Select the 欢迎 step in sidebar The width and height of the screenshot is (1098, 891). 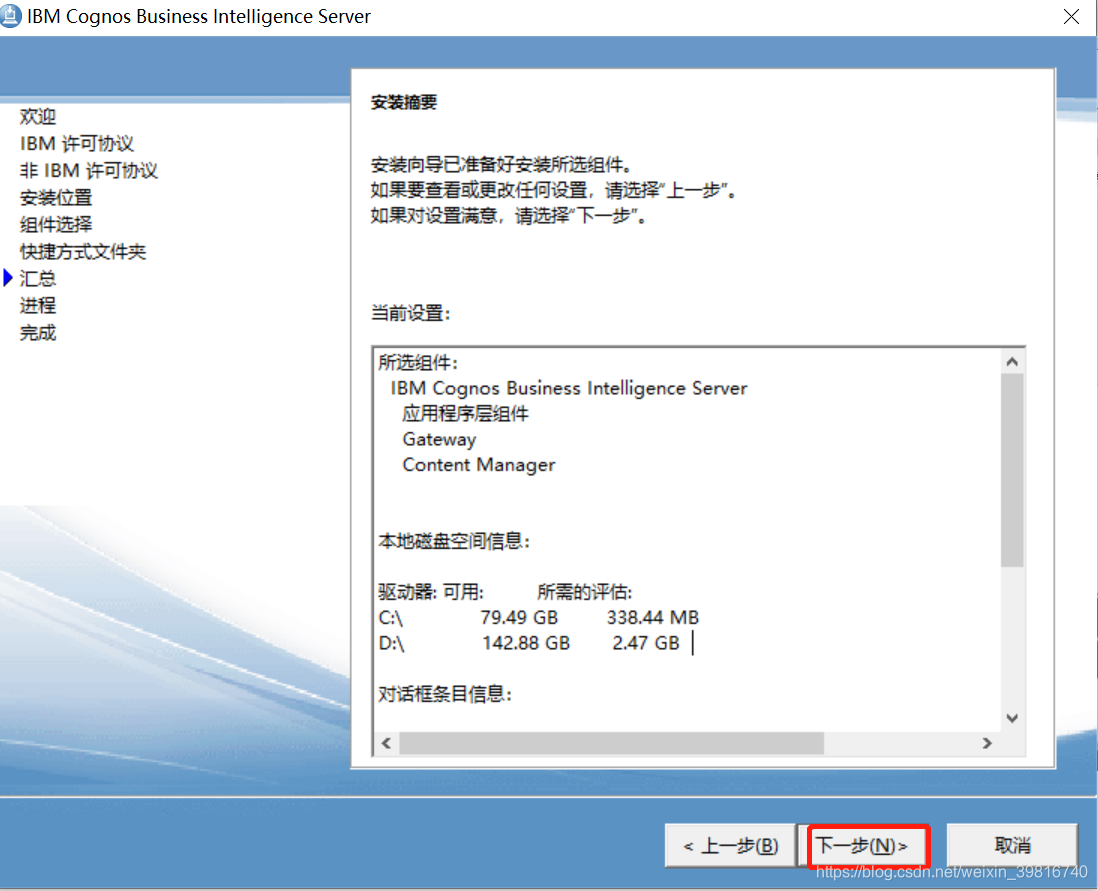(38, 116)
